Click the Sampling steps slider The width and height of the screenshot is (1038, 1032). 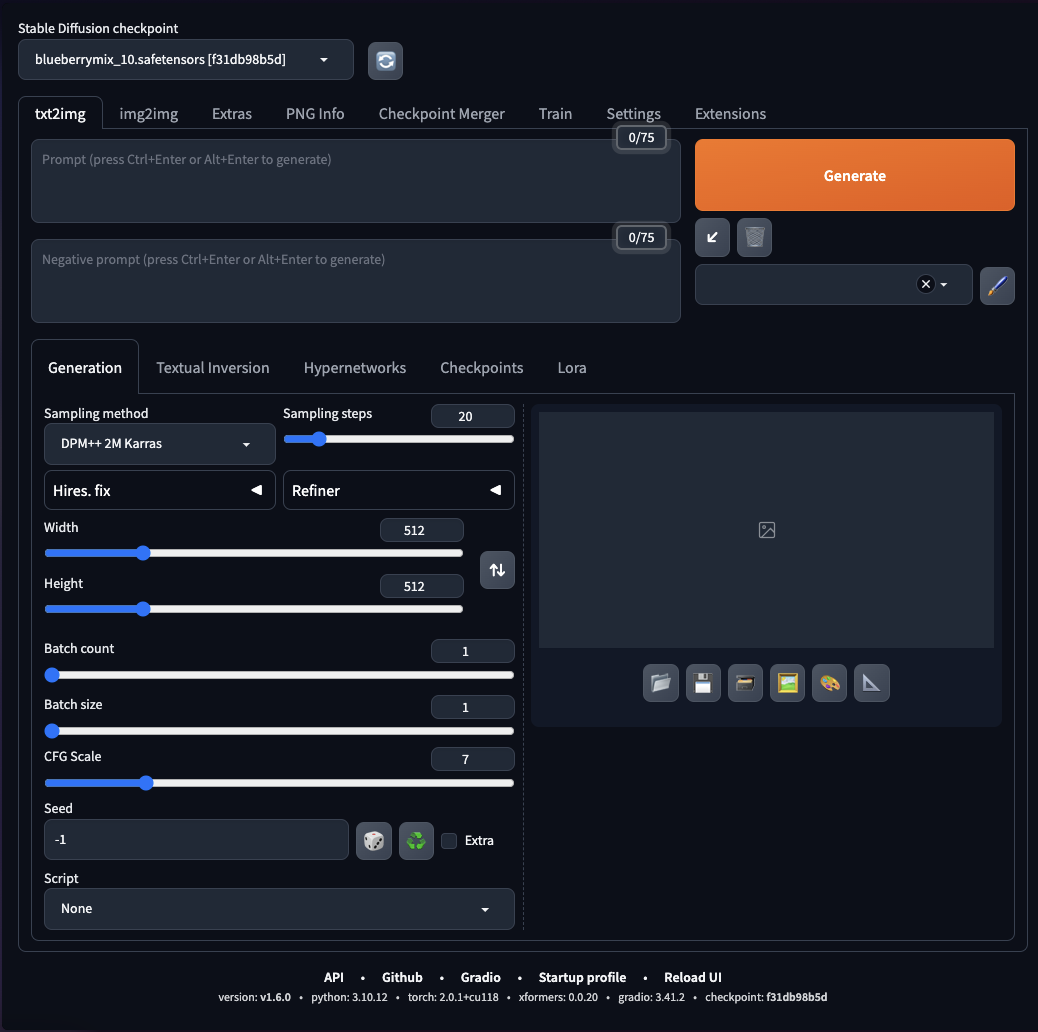[399, 439]
